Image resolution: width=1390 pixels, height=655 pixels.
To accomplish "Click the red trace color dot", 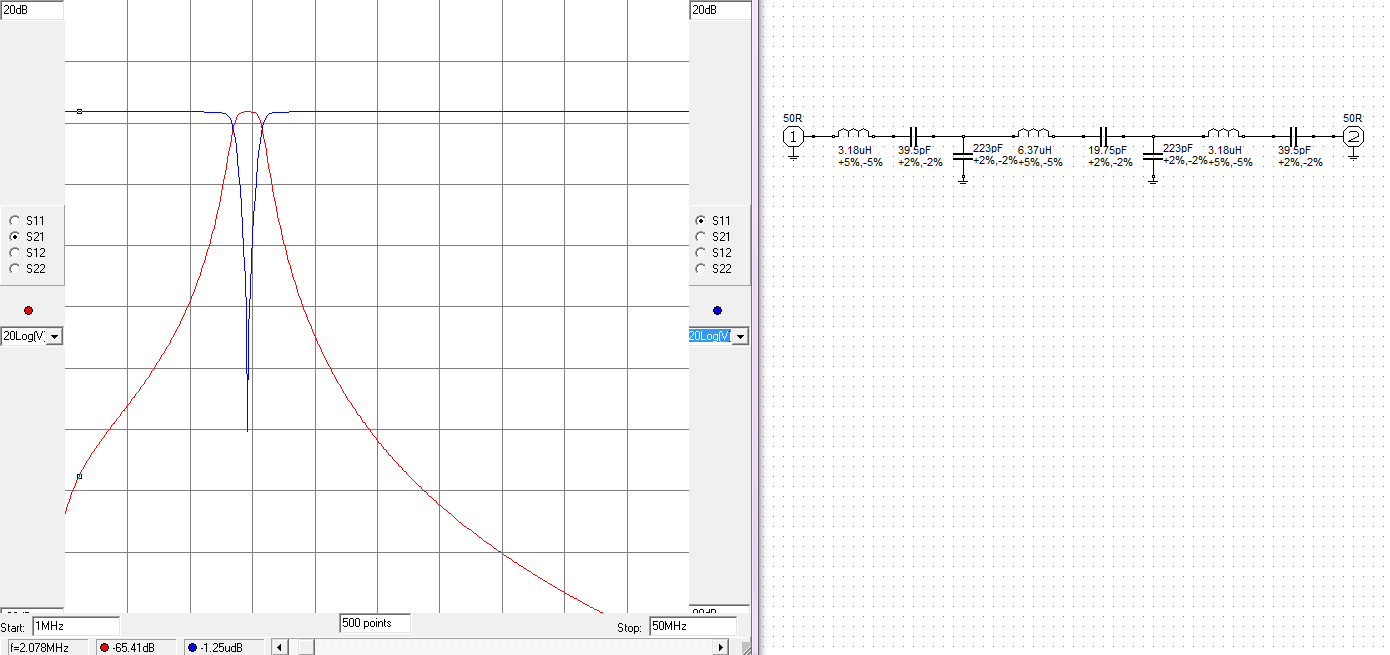I will click(x=28, y=310).
